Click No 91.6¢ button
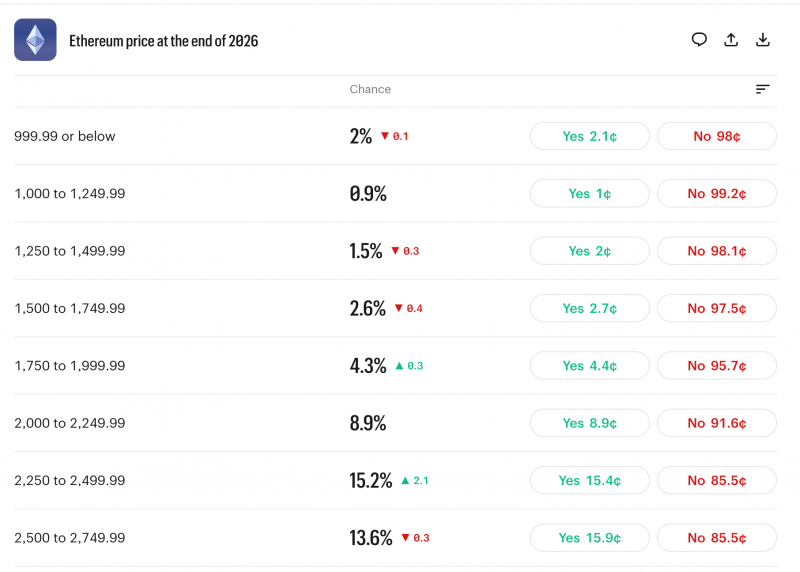Screen dimensions: 800x572 click(717, 423)
